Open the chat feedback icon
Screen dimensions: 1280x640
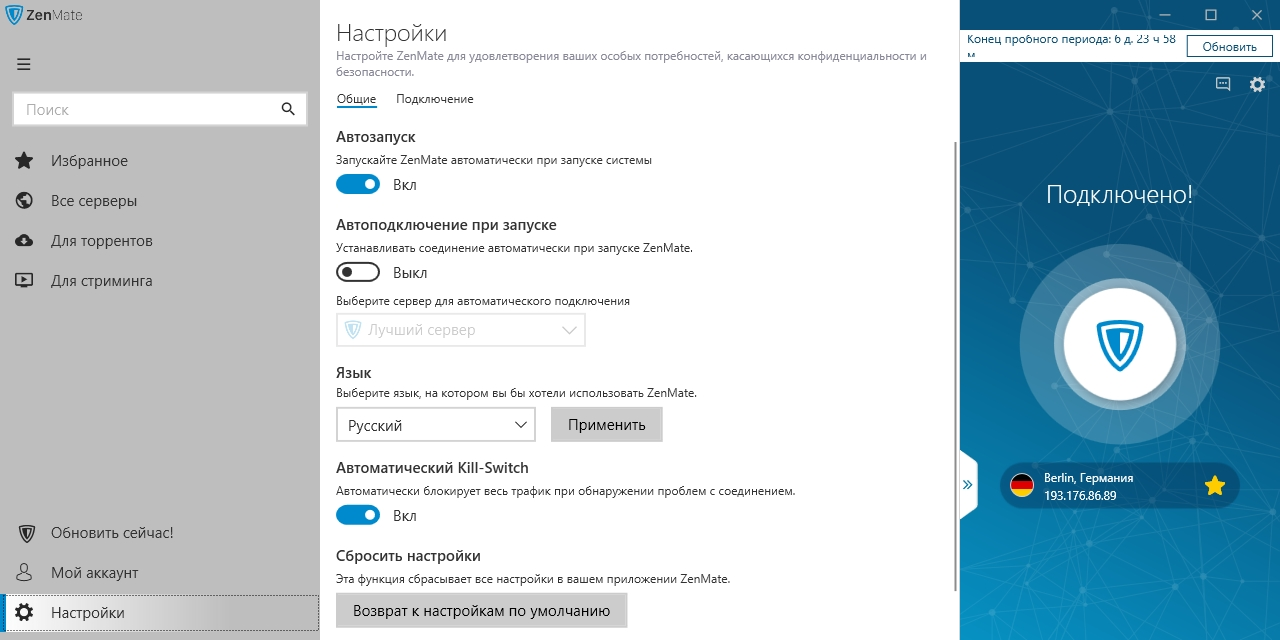click(x=1223, y=85)
